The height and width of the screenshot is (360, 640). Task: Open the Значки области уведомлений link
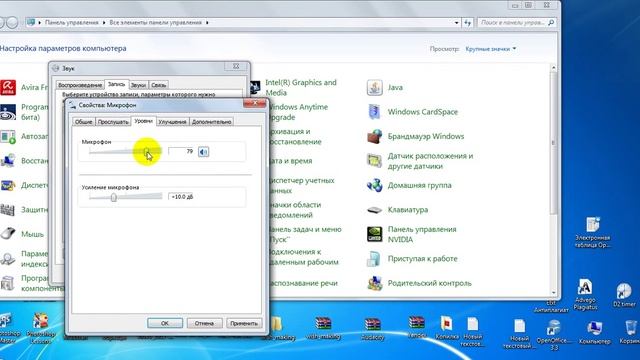[295, 210]
